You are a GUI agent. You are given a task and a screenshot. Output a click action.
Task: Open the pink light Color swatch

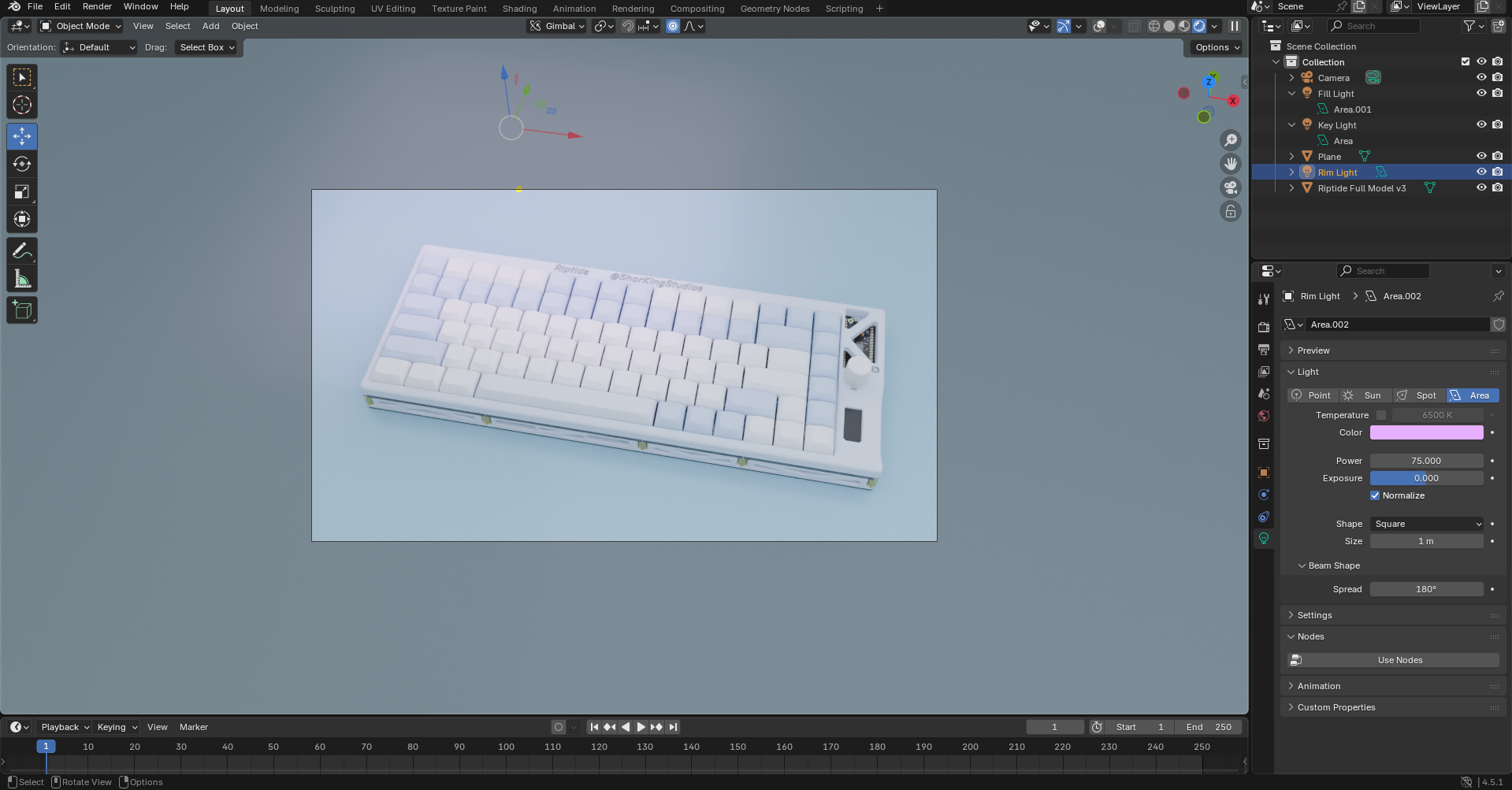(1426, 432)
